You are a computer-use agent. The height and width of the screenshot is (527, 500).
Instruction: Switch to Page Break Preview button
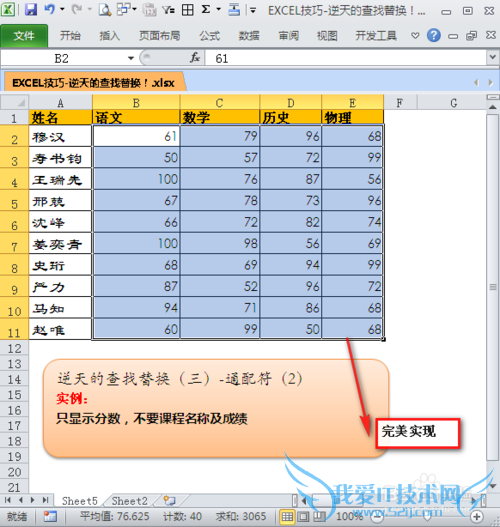tap(319, 516)
